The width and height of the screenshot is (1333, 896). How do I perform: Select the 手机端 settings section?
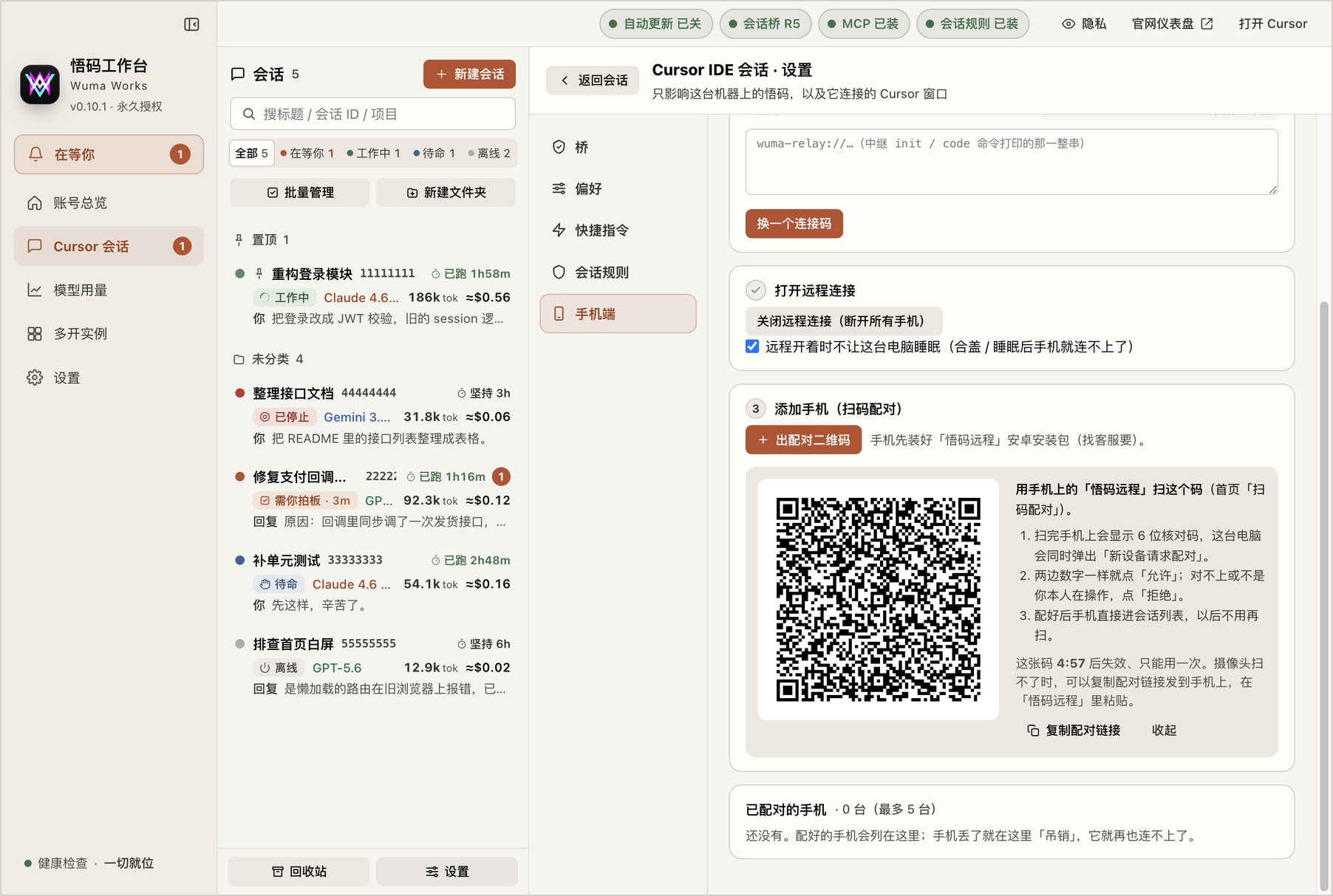click(x=618, y=314)
